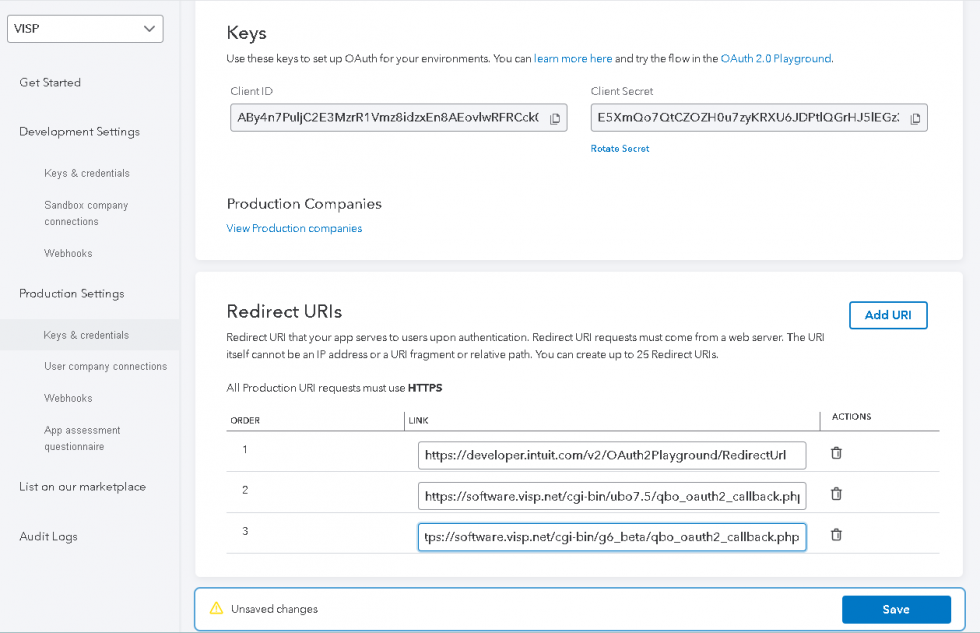Open the OAuth 2.0 Playground
The height and width of the screenshot is (633, 980).
coord(775,58)
